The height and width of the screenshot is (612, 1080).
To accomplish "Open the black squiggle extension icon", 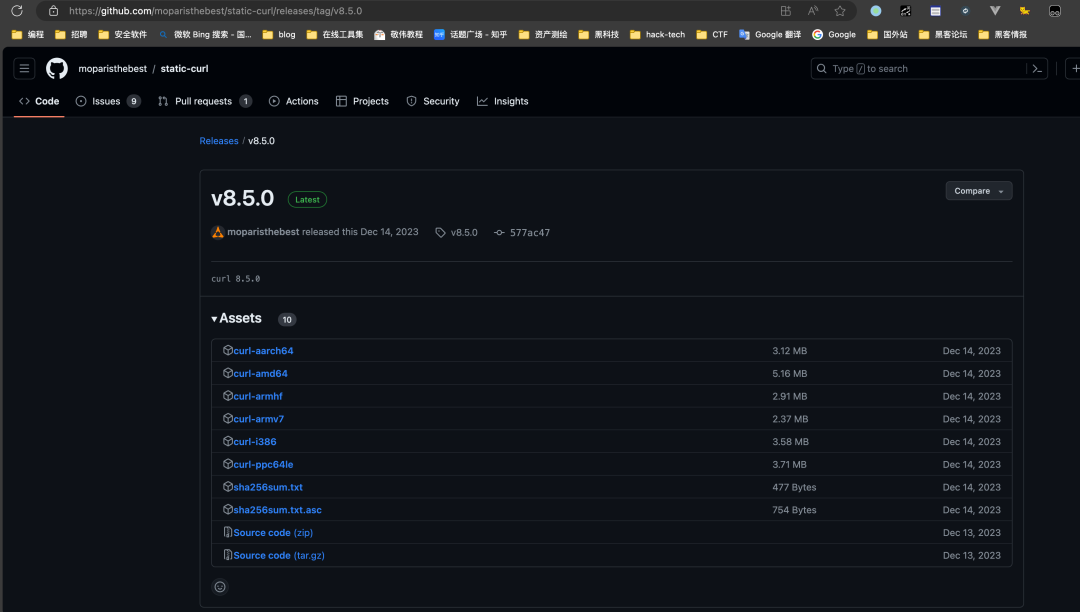I will 906,11.
